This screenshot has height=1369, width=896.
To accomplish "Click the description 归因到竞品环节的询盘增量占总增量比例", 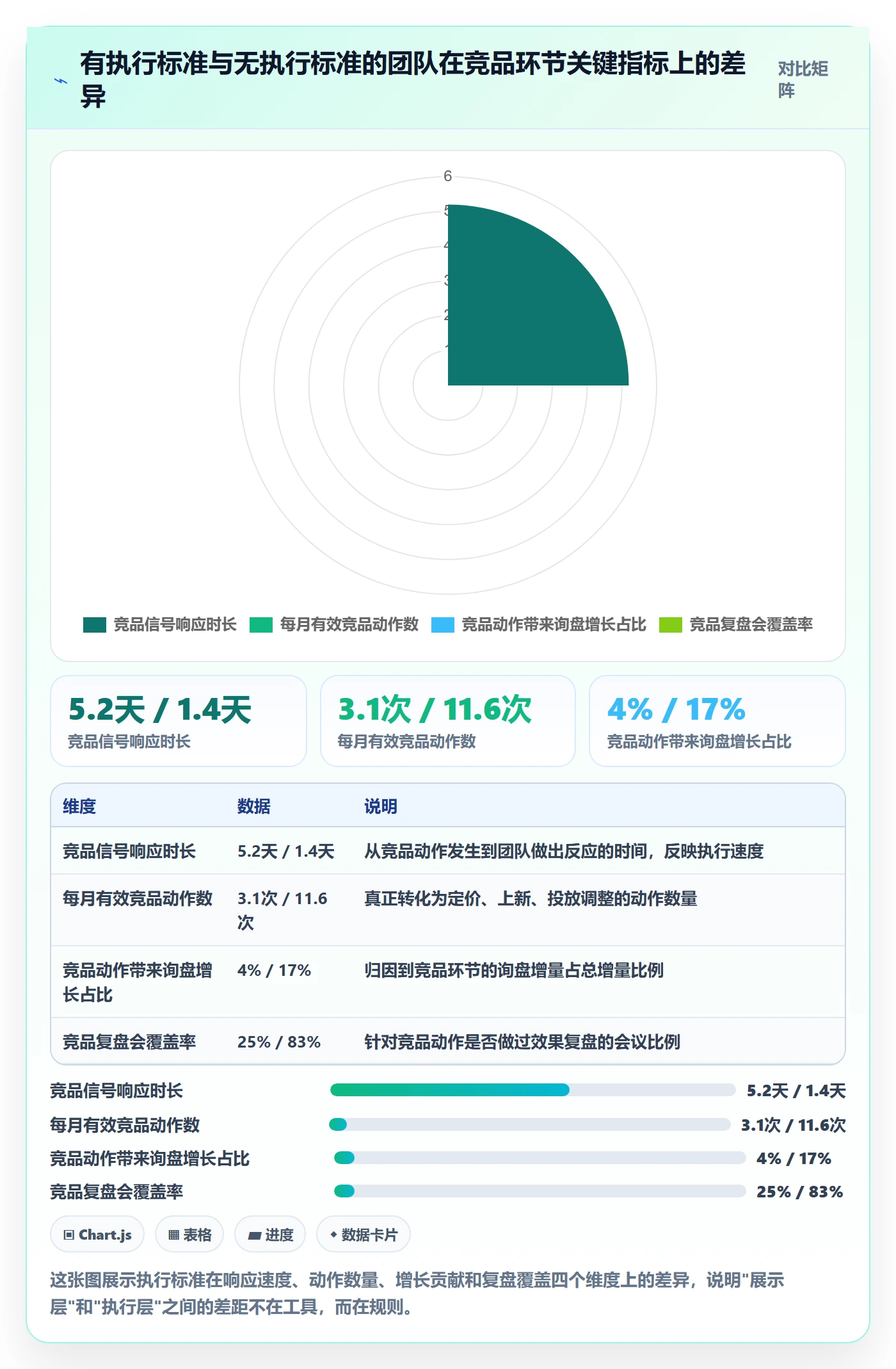I will coord(514,970).
